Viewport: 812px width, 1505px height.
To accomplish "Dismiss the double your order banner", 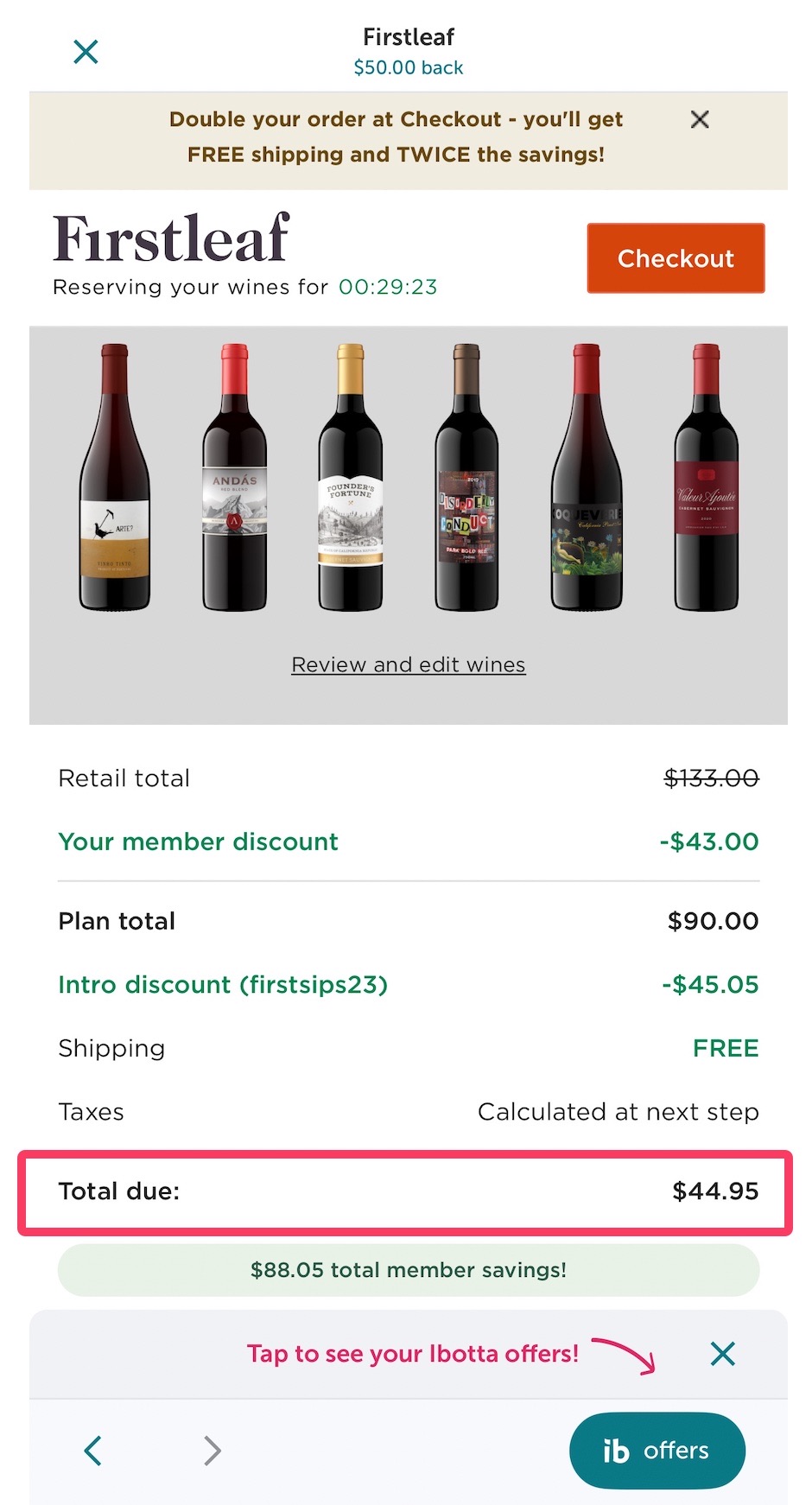I will pyautogui.click(x=700, y=120).
